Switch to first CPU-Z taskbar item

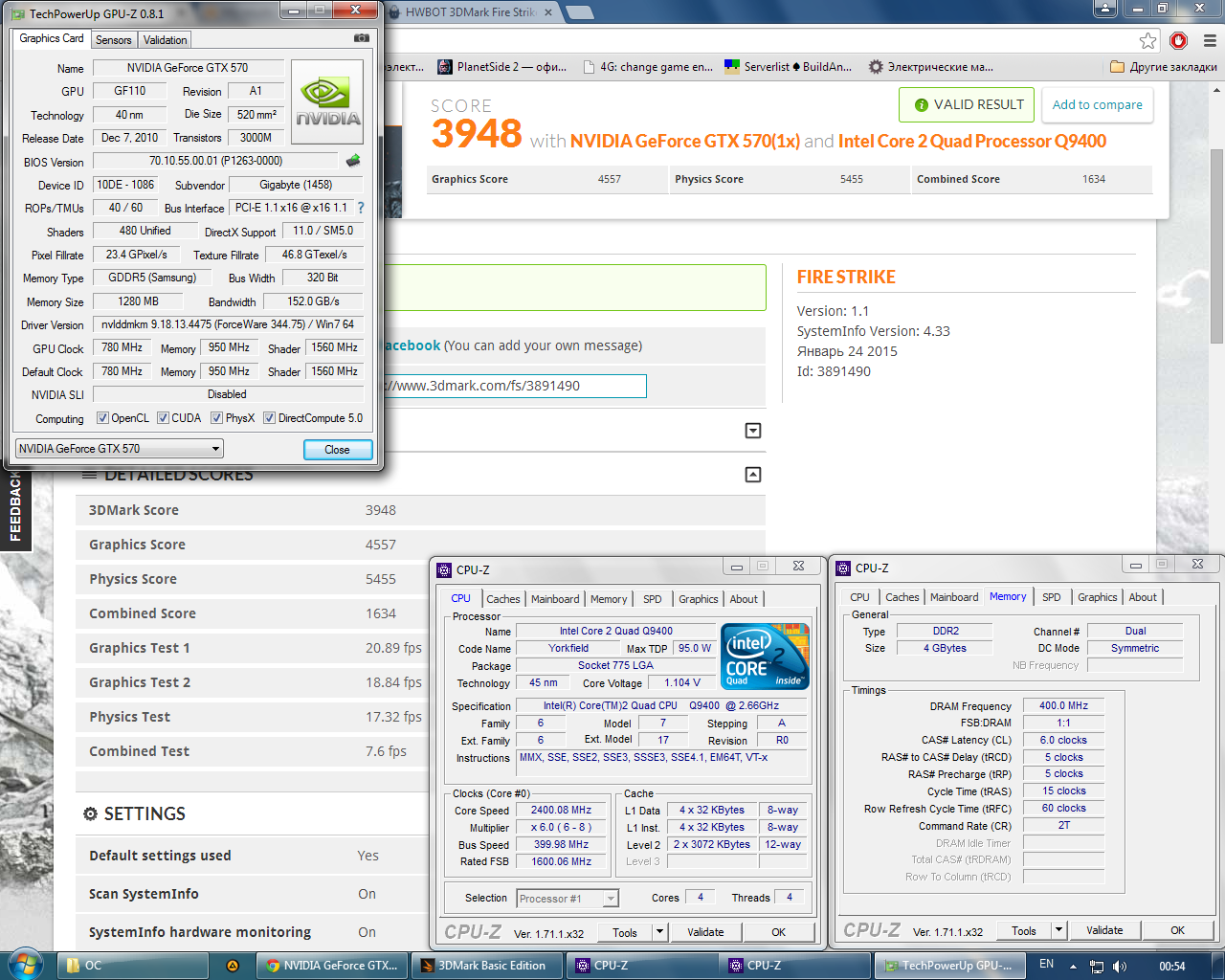click(x=642, y=966)
